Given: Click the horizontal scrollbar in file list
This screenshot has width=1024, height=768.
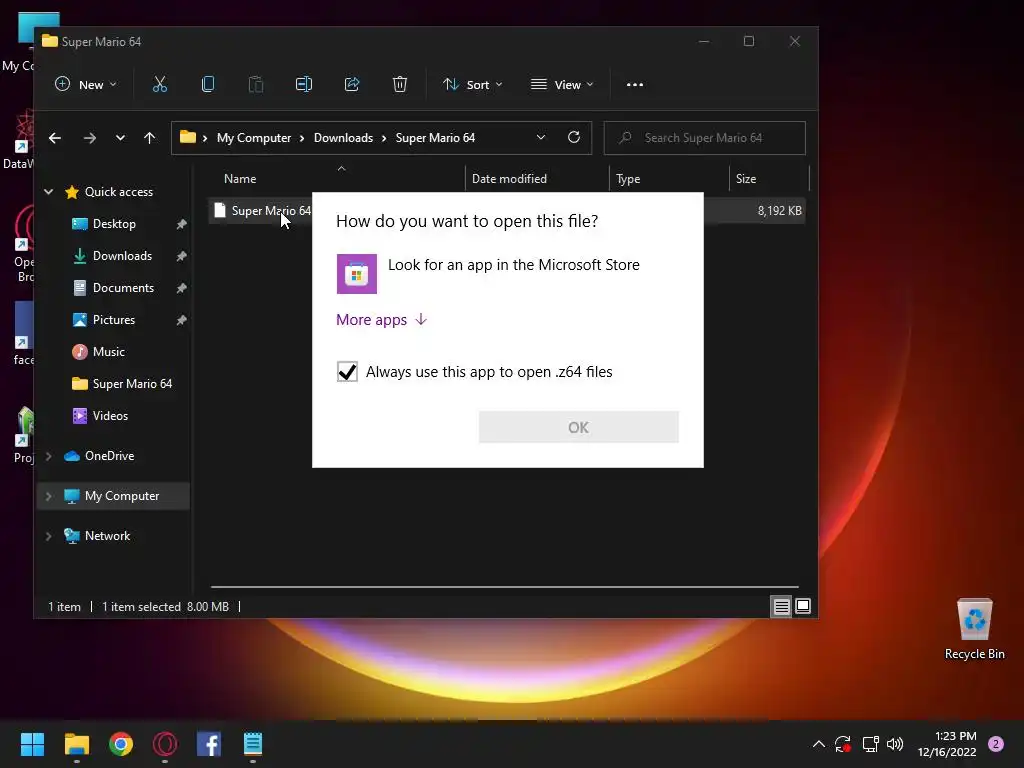Looking at the screenshot, I should 504,587.
